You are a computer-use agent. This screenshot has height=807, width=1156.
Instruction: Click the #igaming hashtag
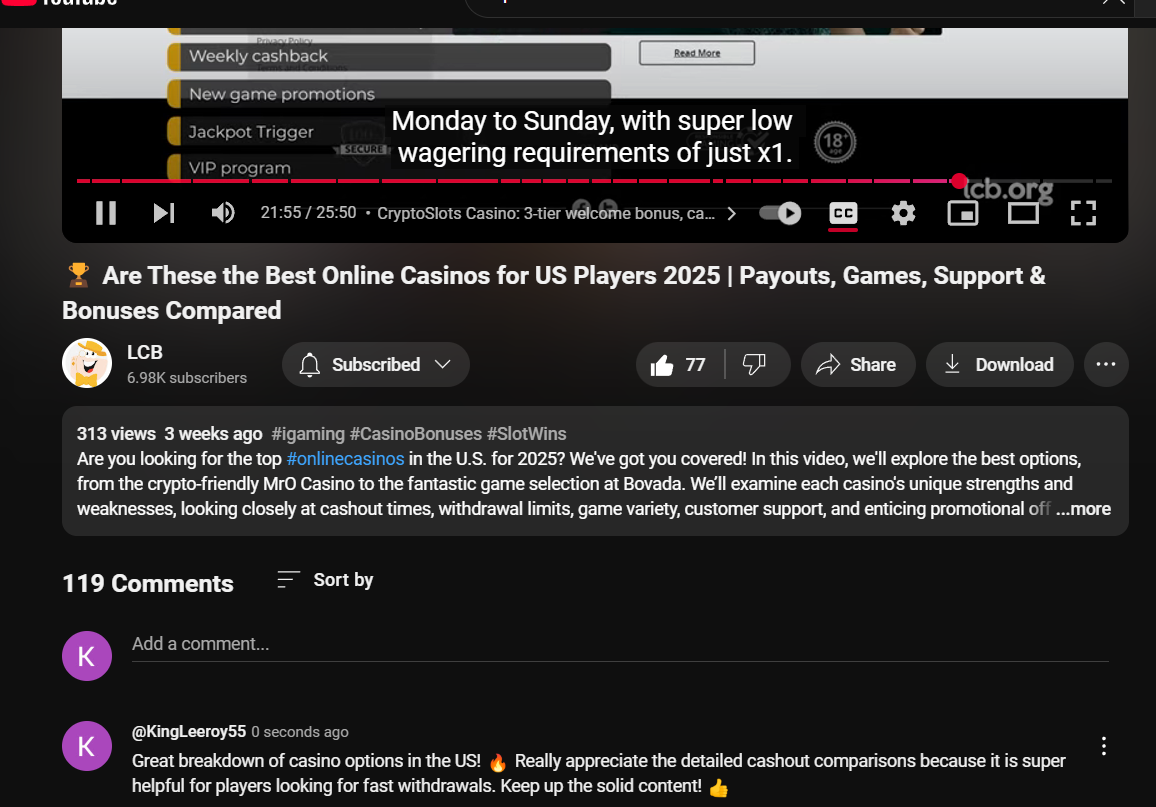pyautogui.click(x=308, y=434)
